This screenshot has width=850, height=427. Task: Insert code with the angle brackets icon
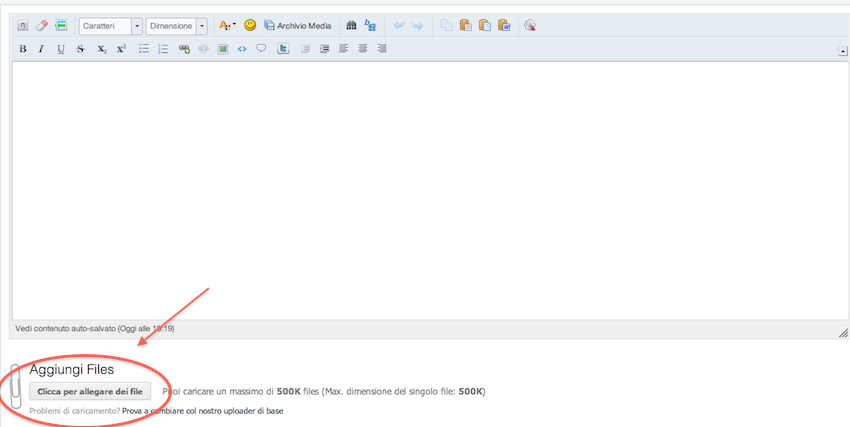pos(242,49)
